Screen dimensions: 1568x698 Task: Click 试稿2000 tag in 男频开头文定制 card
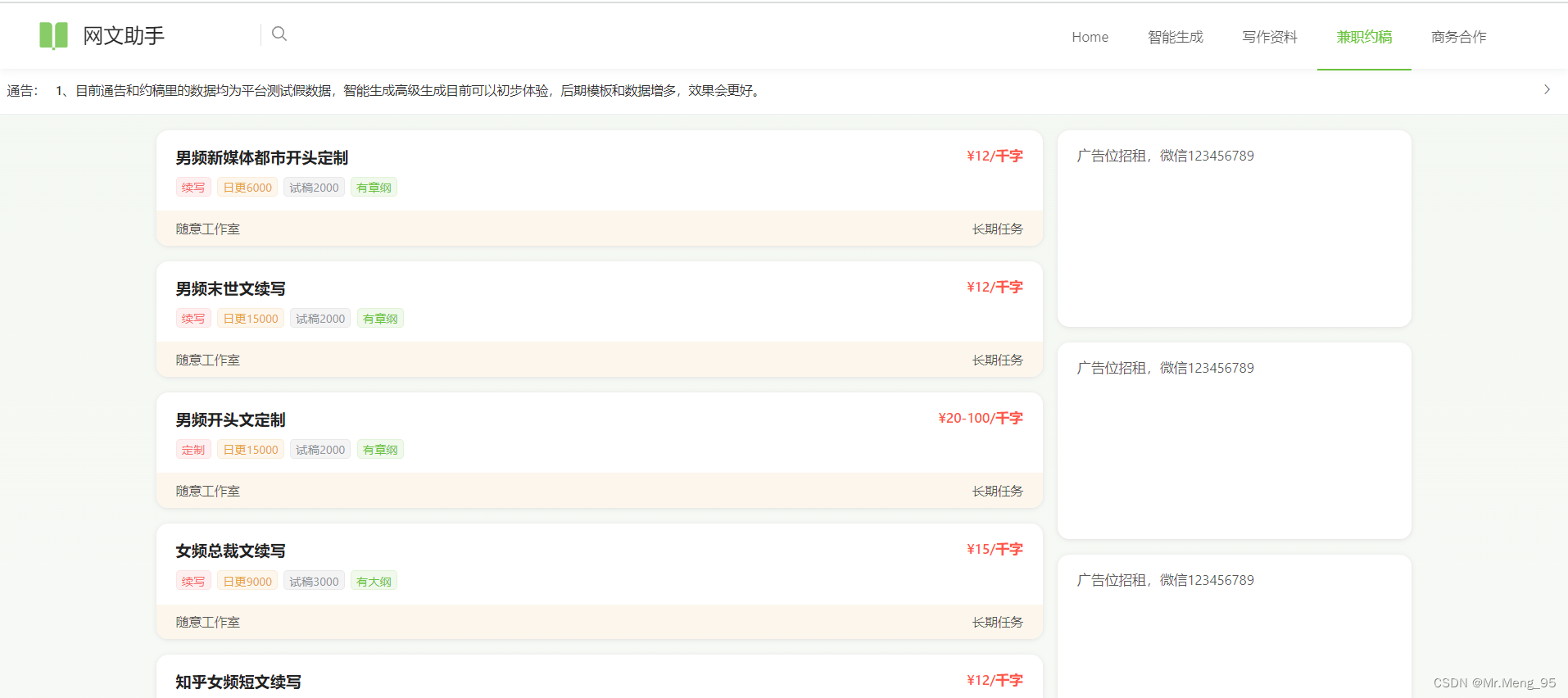tap(320, 450)
